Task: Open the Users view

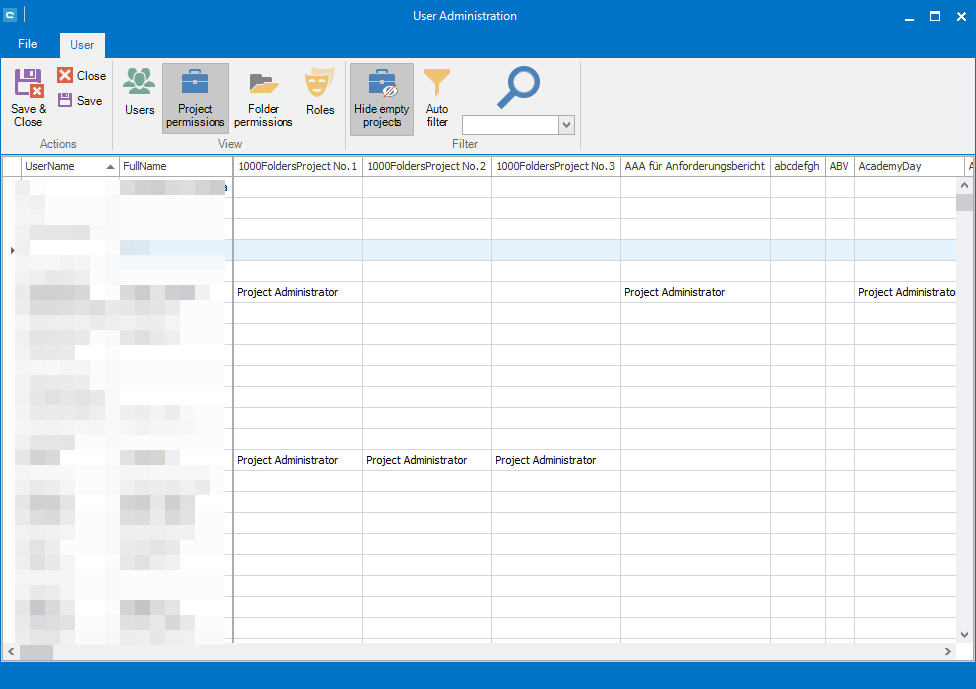Action: [139, 92]
